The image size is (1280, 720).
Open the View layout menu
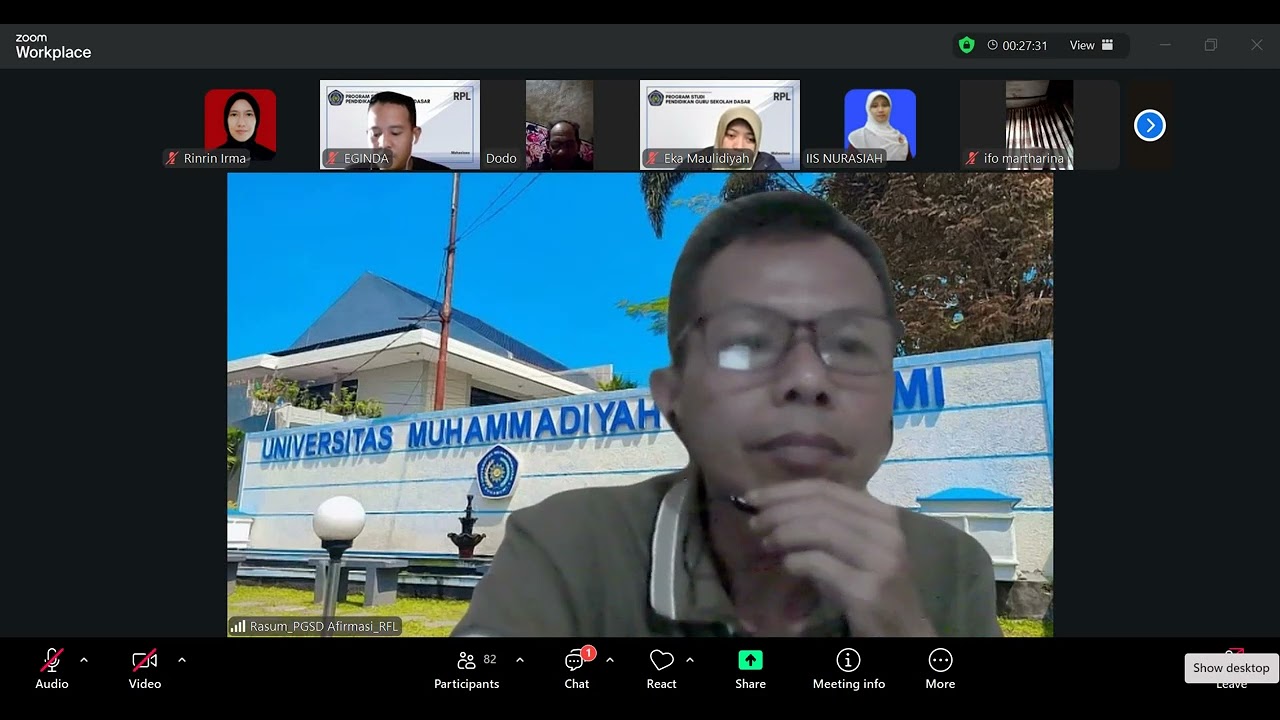(1092, 45)
